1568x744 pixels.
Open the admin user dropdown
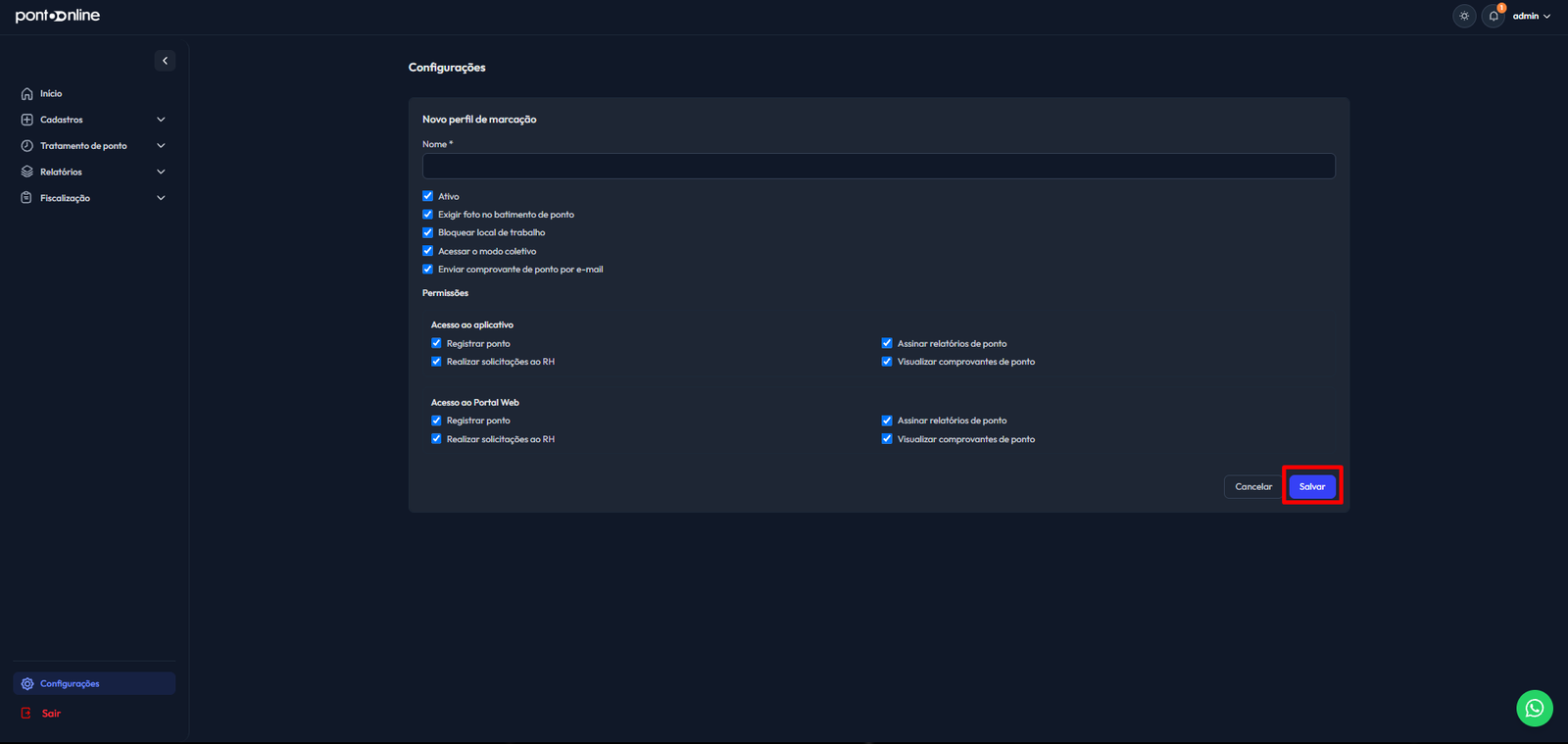[x=1532, y=16]
